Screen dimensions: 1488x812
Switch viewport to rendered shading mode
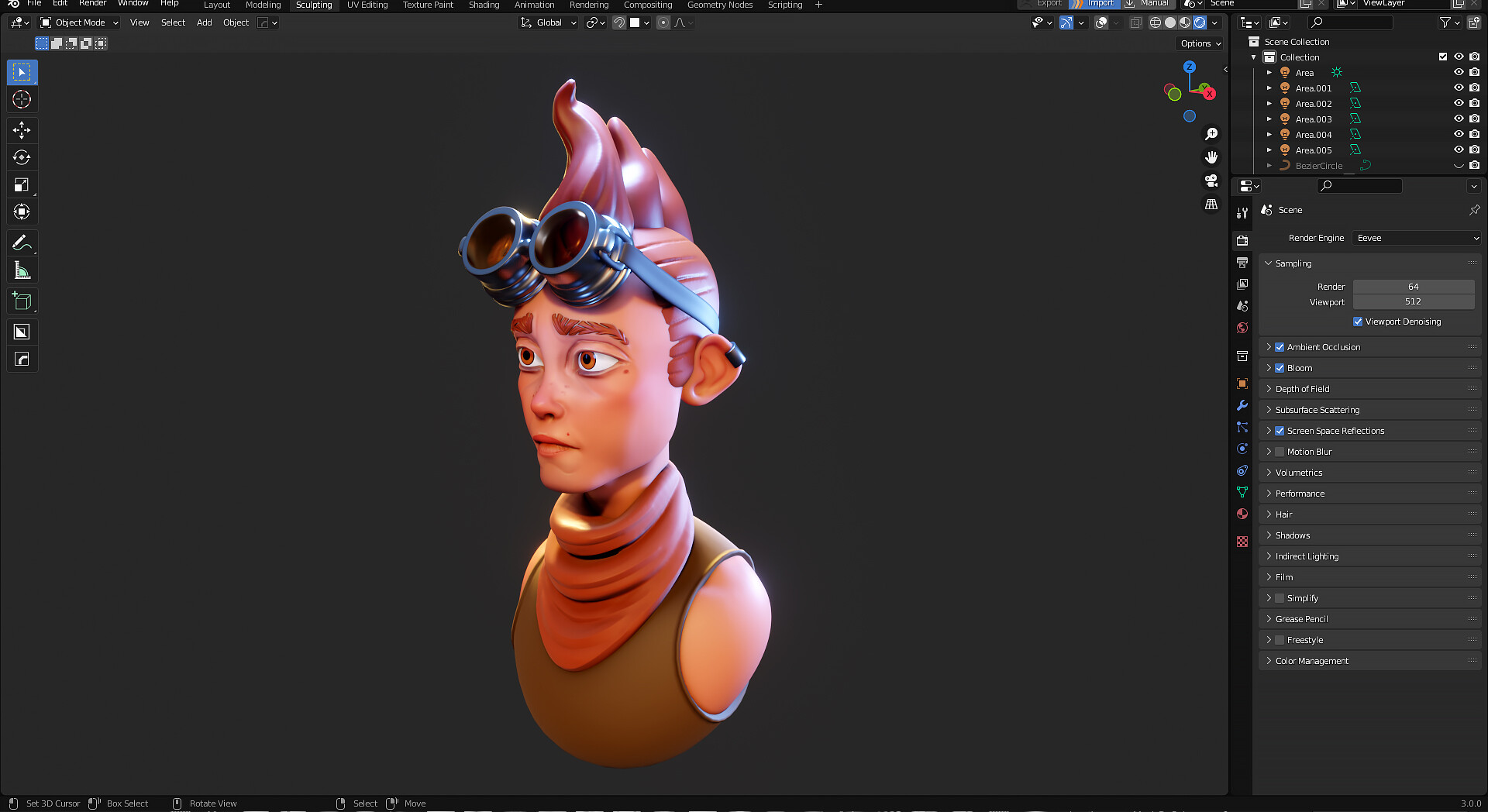(1200, 22)
